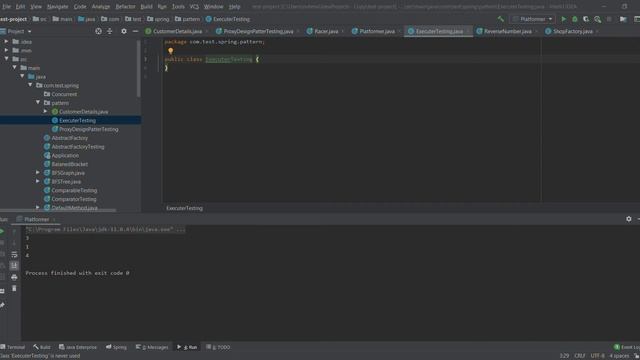Open the Navigate menu

coord(58,7)
